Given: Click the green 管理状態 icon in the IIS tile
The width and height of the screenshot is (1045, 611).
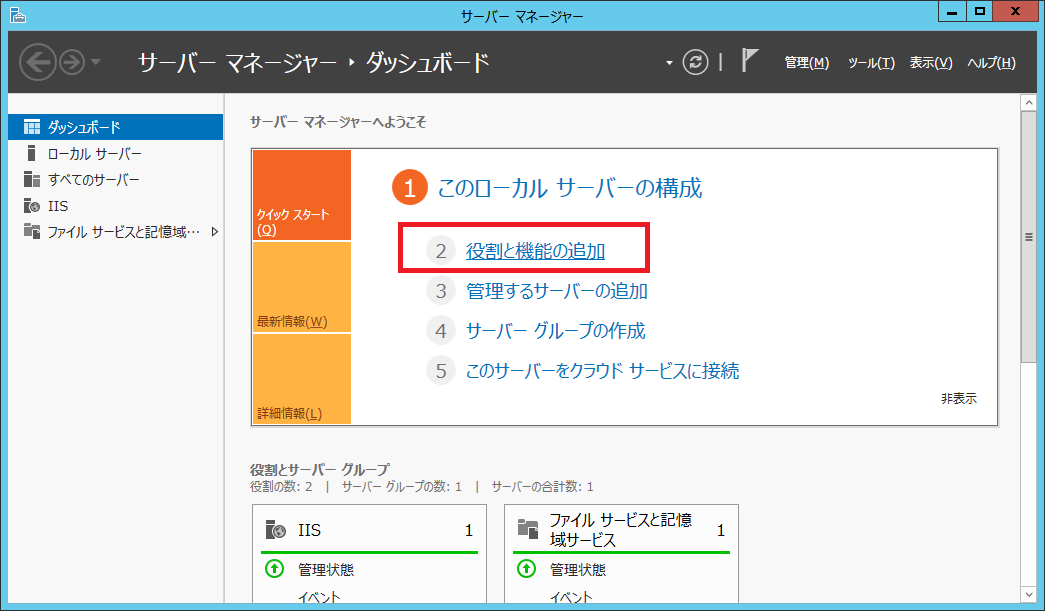Looking at the screenshot, I should point(275,570).
